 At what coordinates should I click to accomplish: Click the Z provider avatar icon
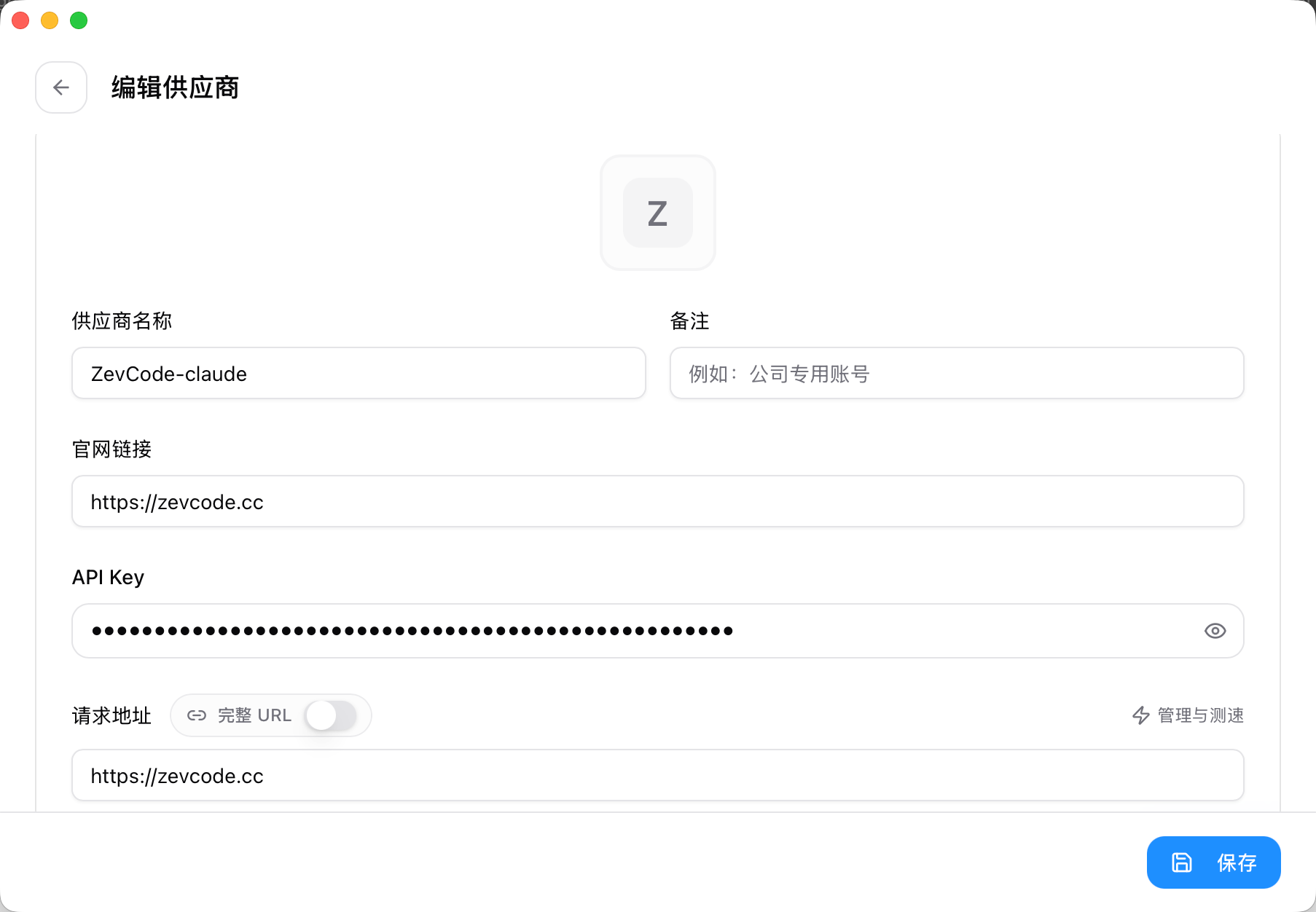657,213
